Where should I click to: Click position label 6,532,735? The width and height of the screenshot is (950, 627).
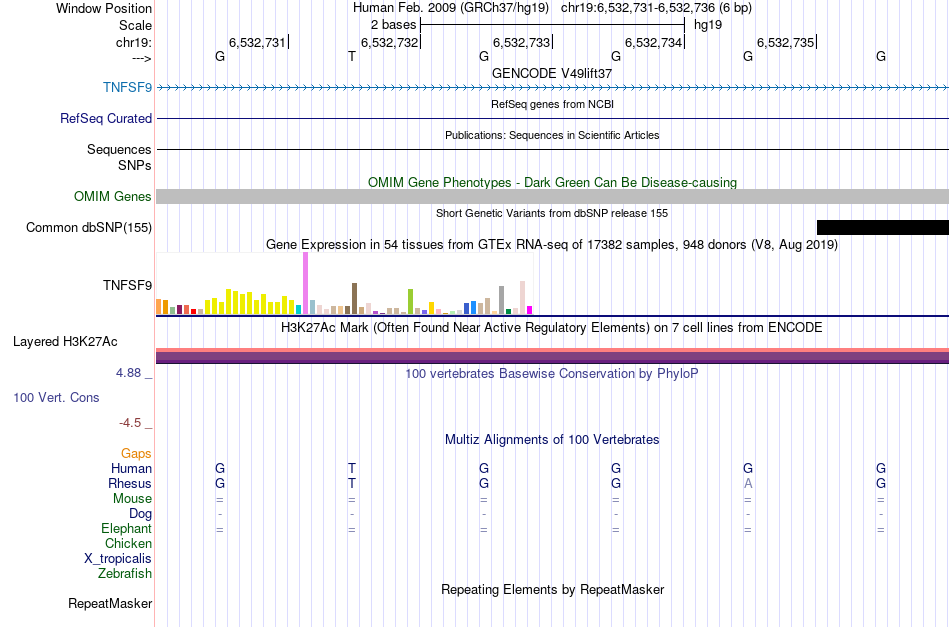tap(785, 42)
